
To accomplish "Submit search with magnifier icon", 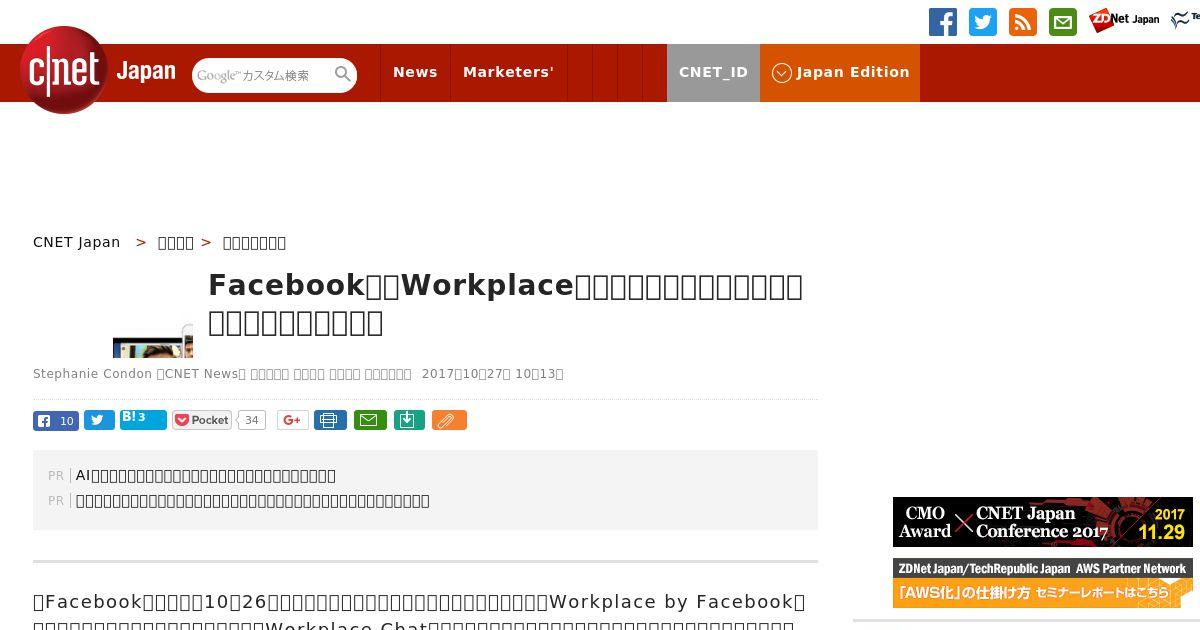I will tap(343, 74).
